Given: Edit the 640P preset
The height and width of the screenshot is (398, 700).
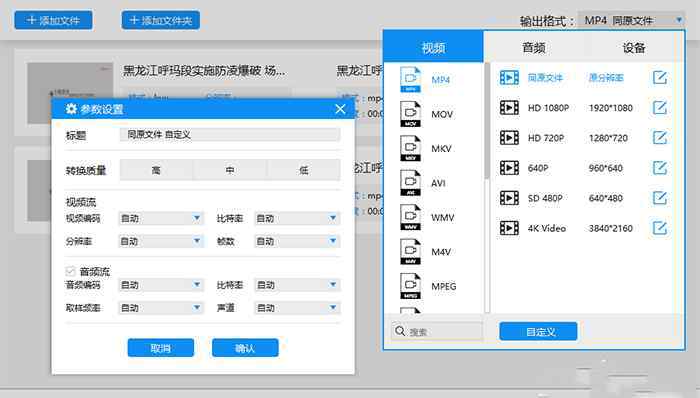Looking at the screenshot, I should click(660, 168).
